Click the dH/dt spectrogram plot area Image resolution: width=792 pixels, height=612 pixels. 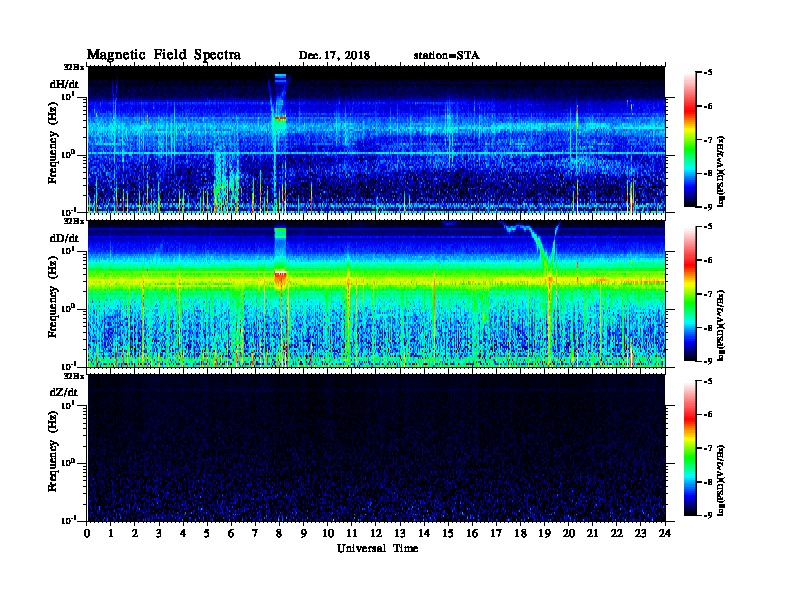pos(376,139)
